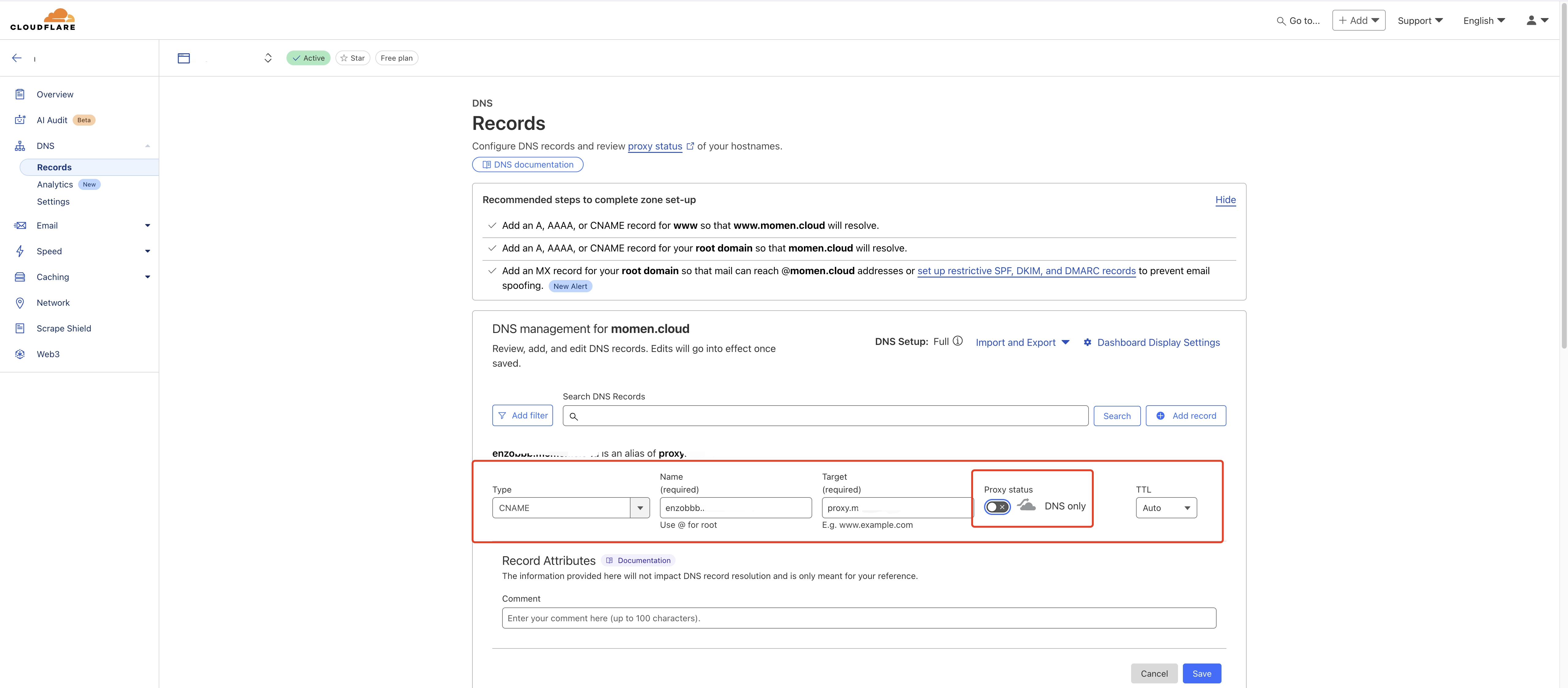Click the Overview clipboard icon

pyautogui.click(x=20, y=94)
